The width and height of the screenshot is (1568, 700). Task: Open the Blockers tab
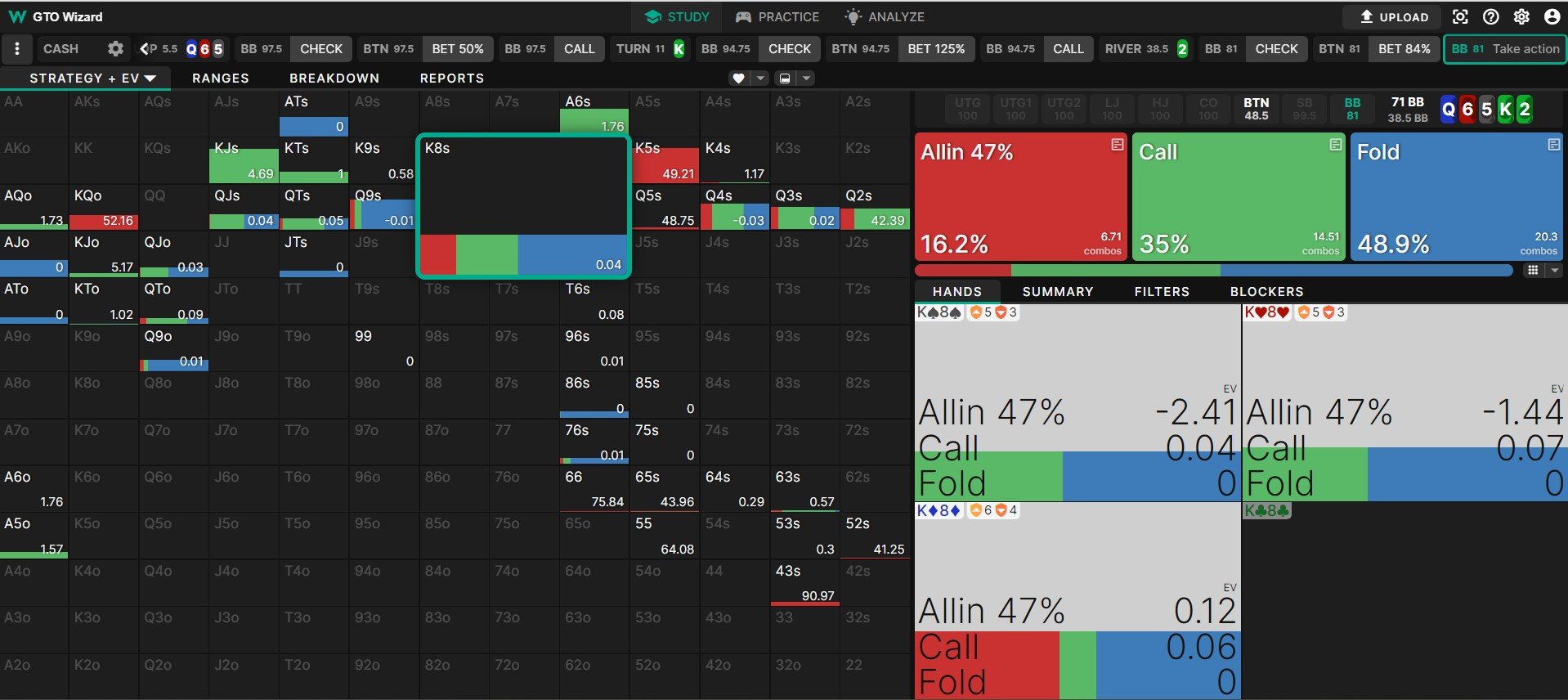[1266, 292]
